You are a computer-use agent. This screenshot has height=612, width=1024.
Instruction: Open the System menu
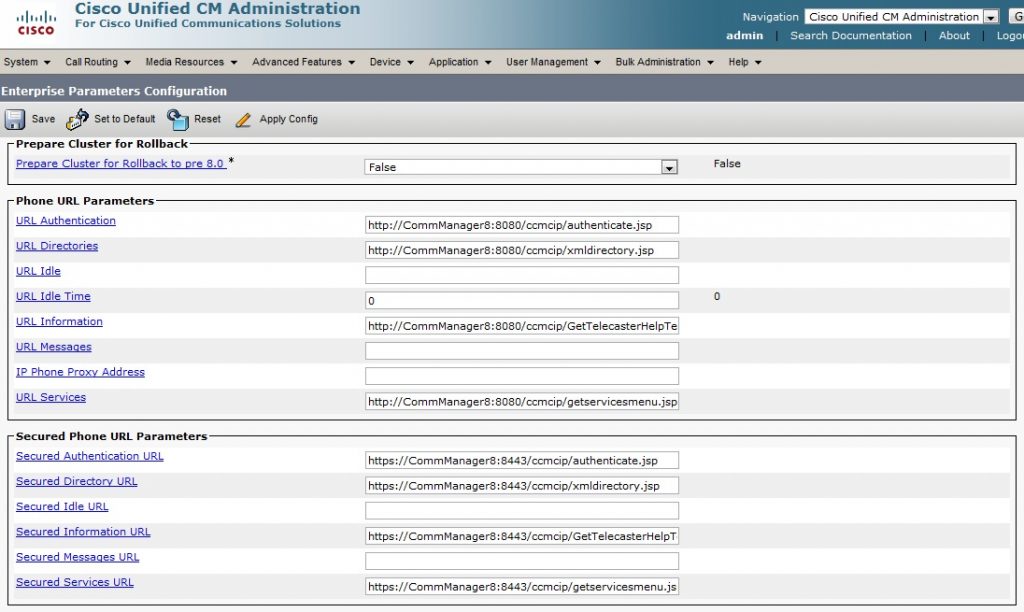point(27,62)
